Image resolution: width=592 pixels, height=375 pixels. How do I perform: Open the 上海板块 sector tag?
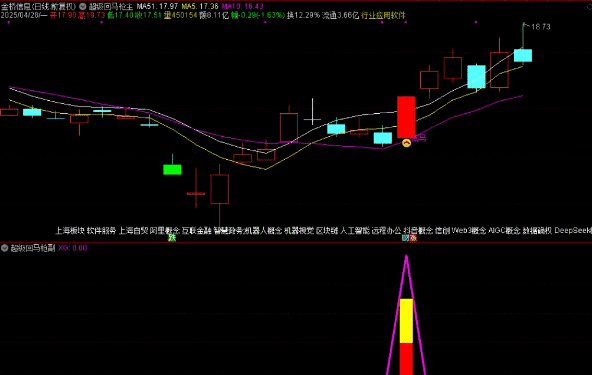(x=70, y=230)
